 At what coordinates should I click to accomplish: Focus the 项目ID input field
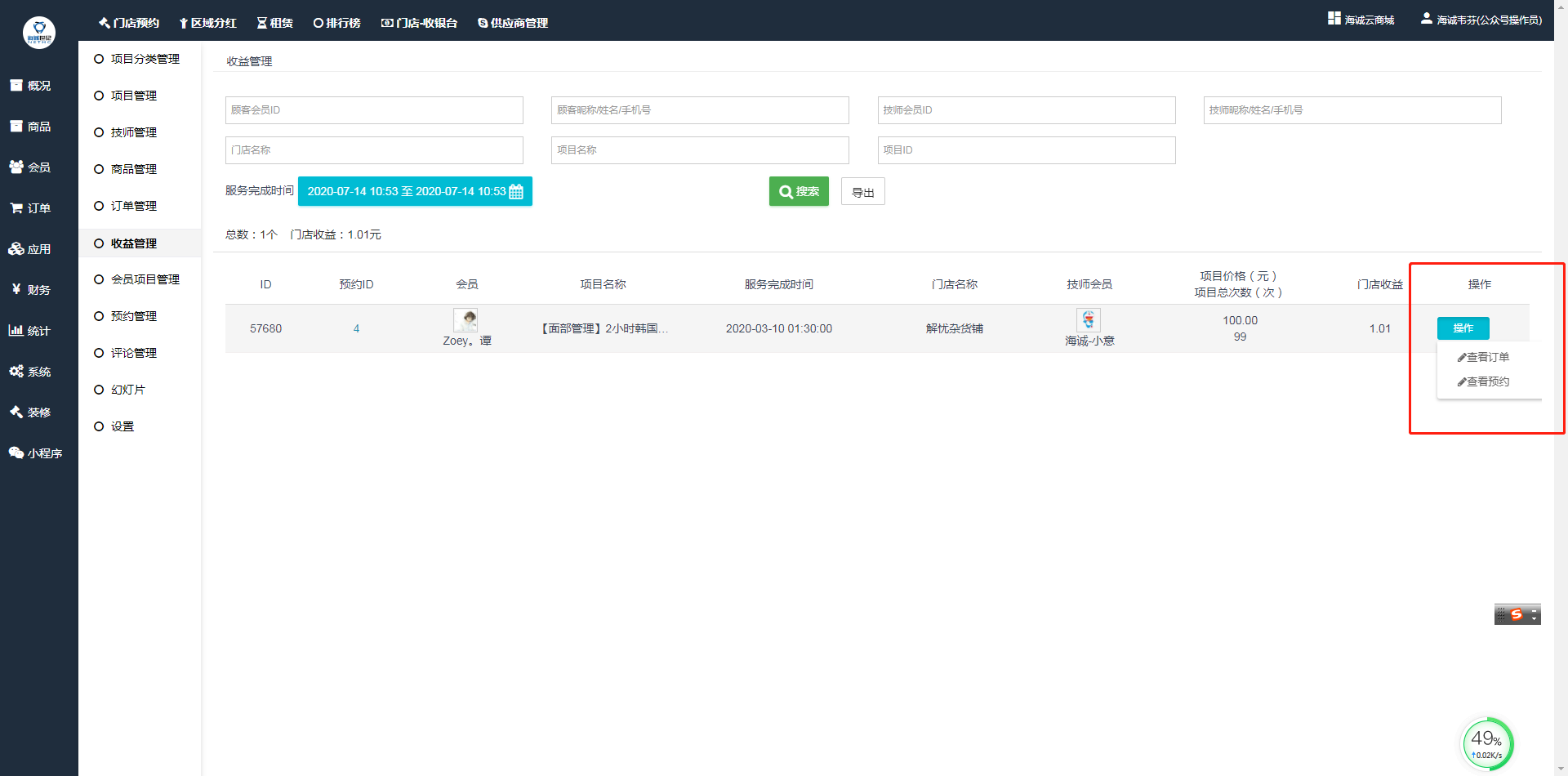tap(1027, 150)
